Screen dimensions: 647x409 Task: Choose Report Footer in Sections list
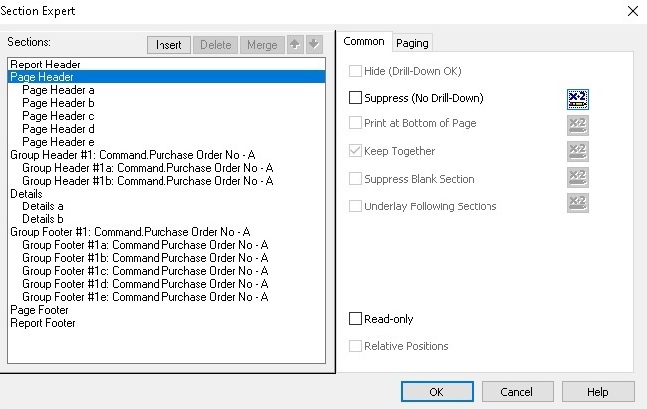tap(43, 323)
